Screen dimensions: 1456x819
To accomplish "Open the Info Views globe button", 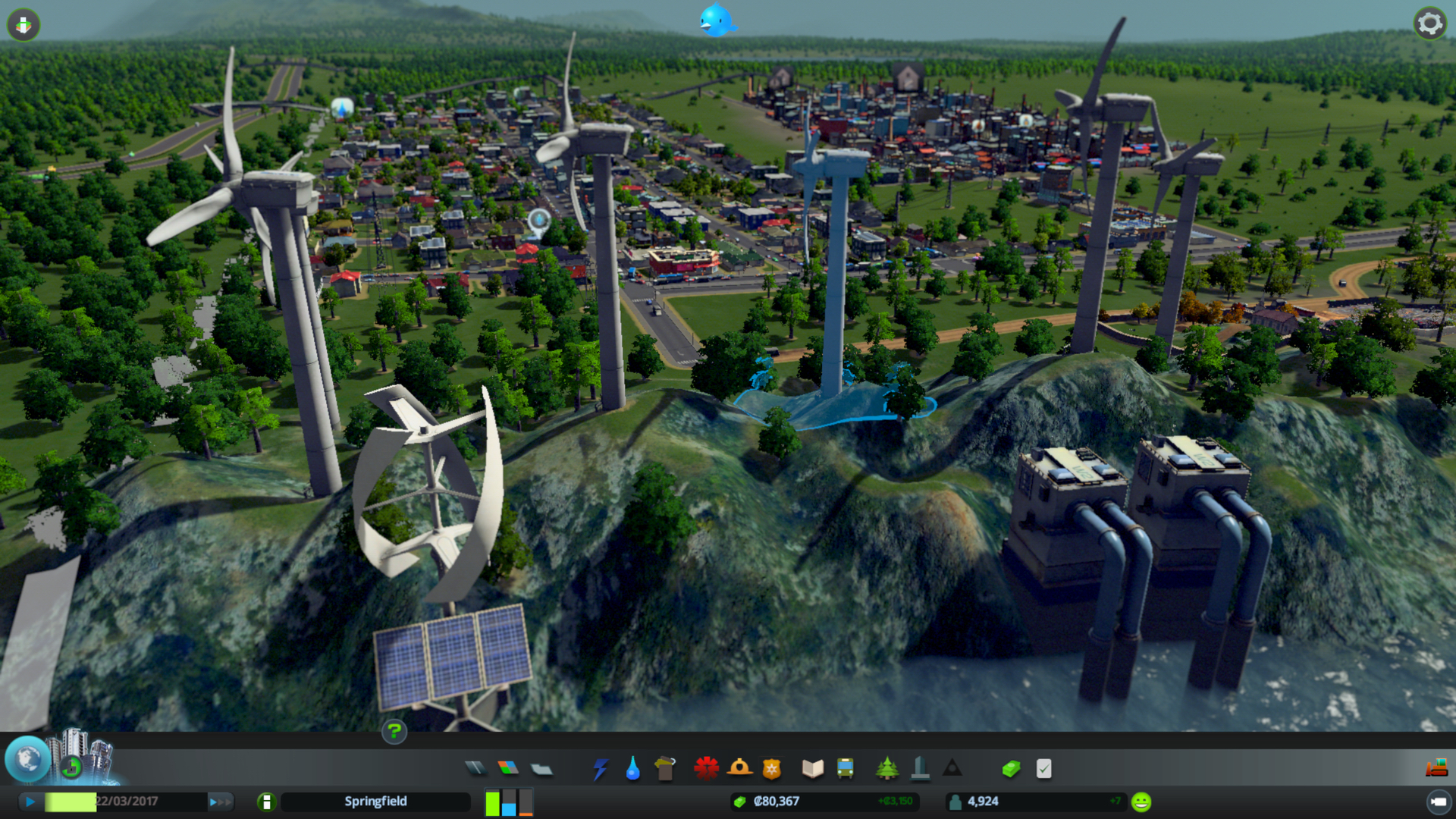I will tap(28, 759).
